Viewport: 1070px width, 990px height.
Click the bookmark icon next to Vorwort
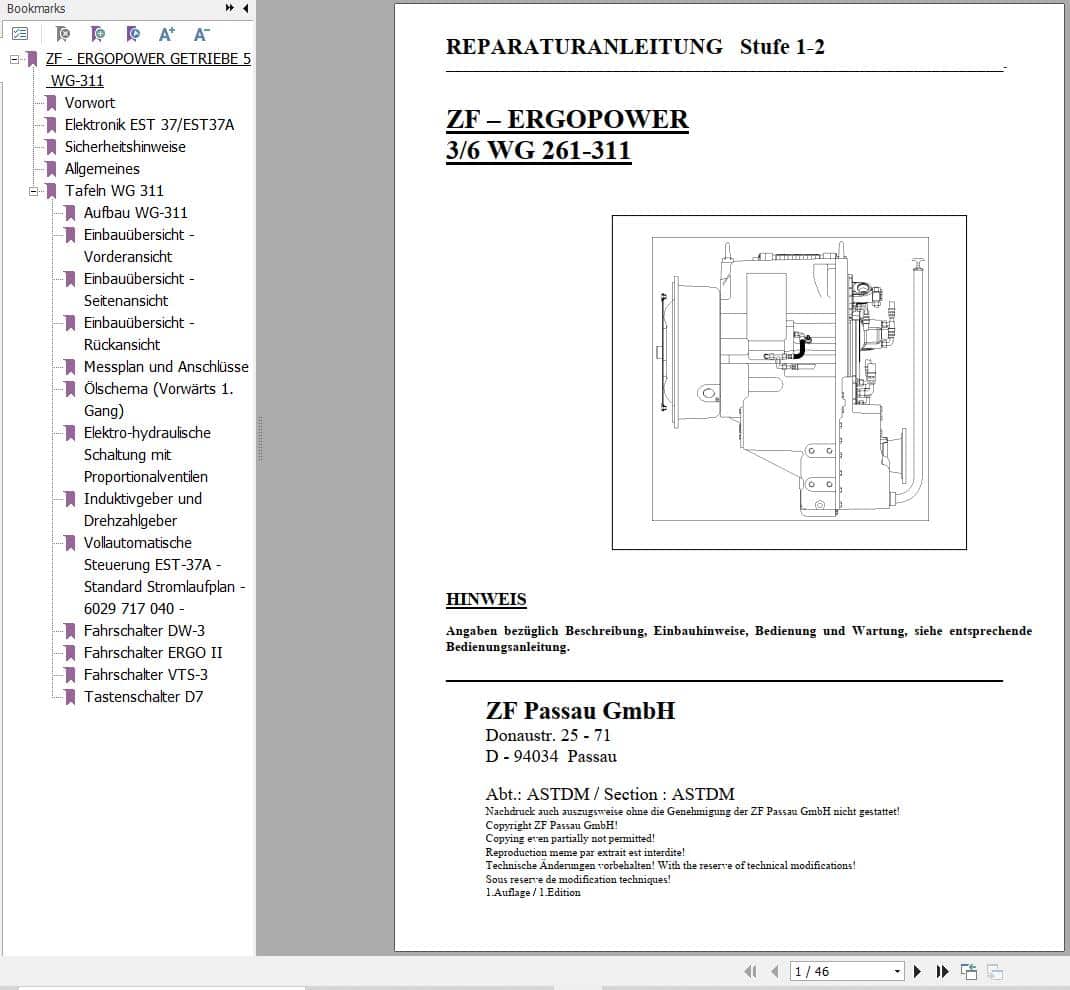click(x=51, y=103)
